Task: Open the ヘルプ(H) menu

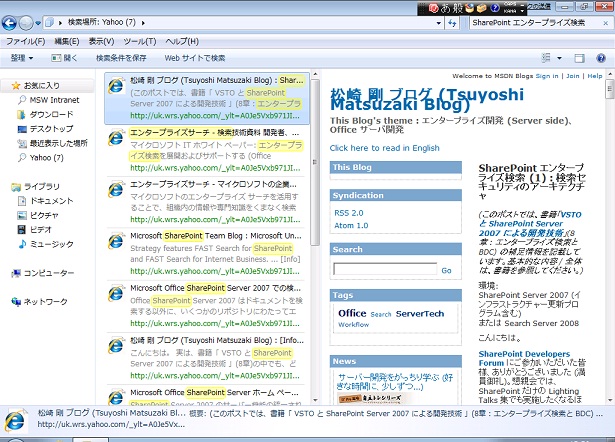Action: pyautogui.click(x=182, y=41)
